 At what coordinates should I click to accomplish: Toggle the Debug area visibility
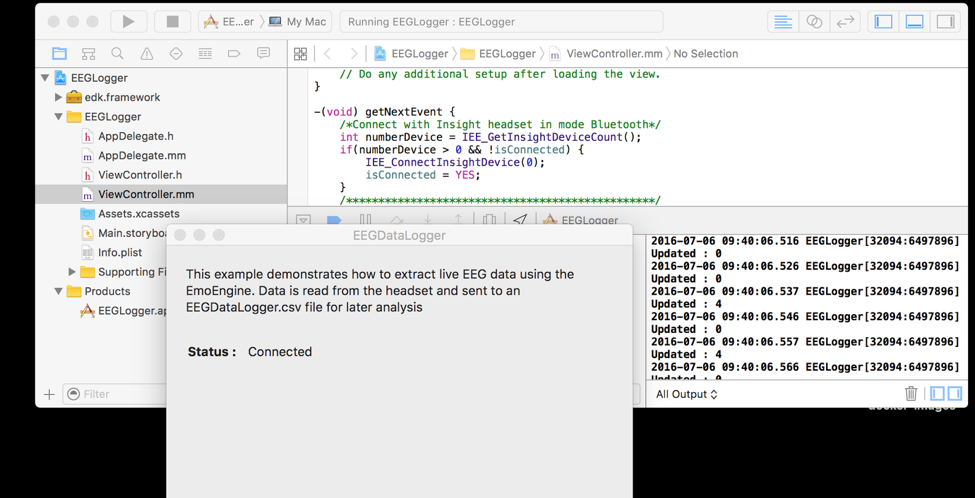914,21
